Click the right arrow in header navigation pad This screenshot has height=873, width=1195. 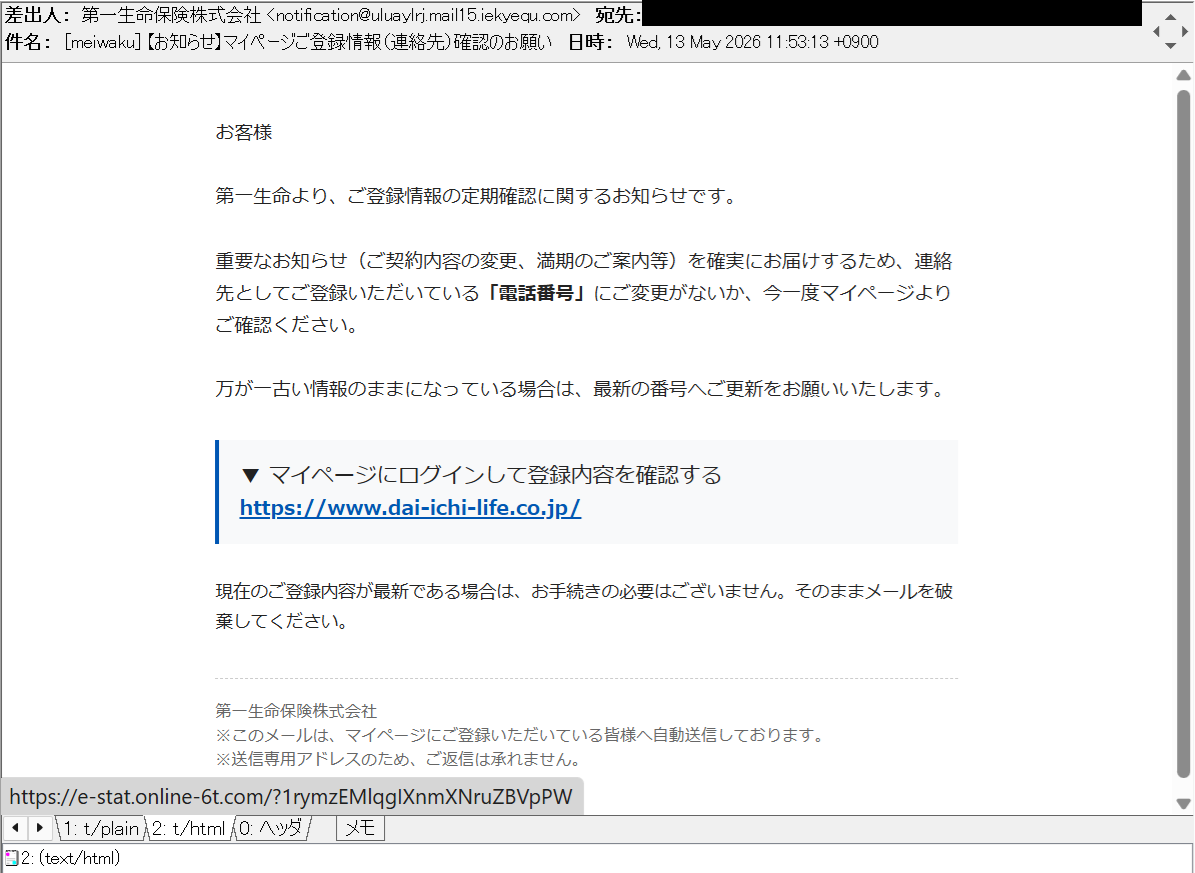[x=1184, y=31]
